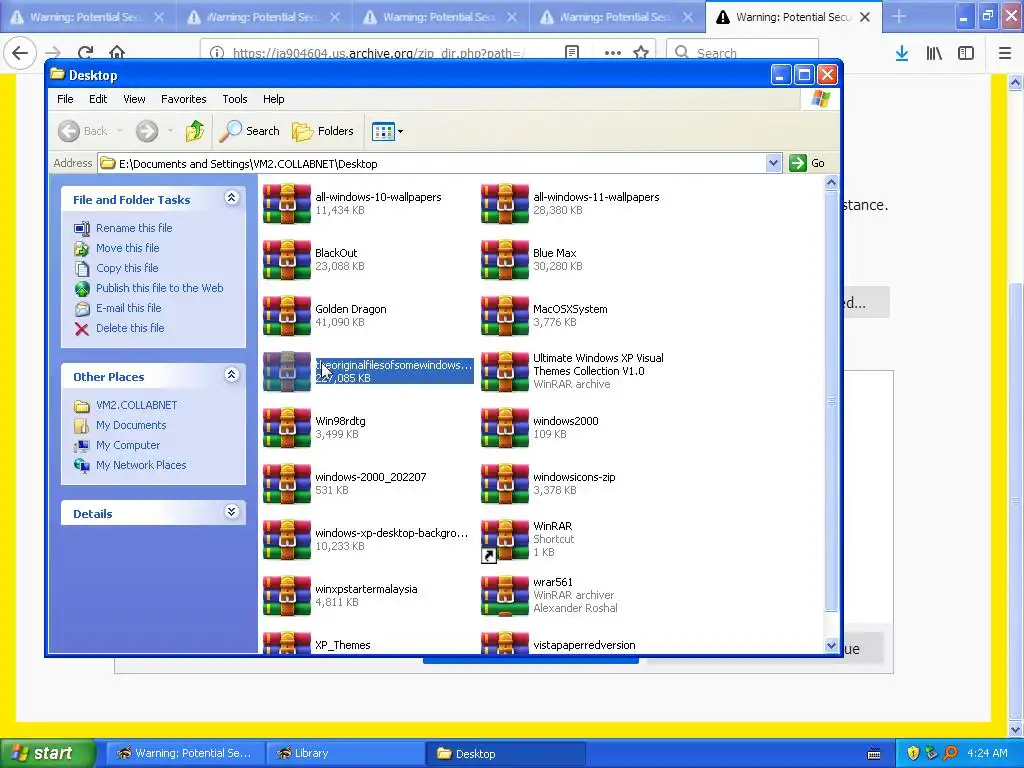This screenshot has height=768, width=1024.
Task: Open the Tools menu
Action: pyautogui.click(x=234, y=99)
